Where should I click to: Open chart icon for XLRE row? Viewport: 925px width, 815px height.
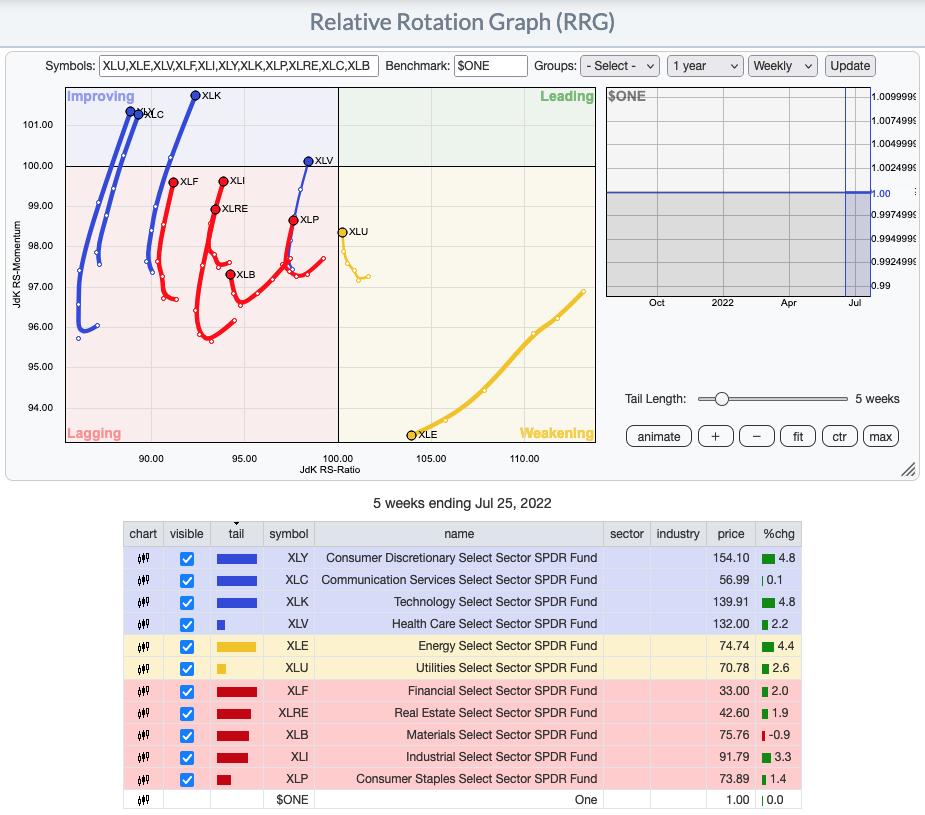coord(143,714)
